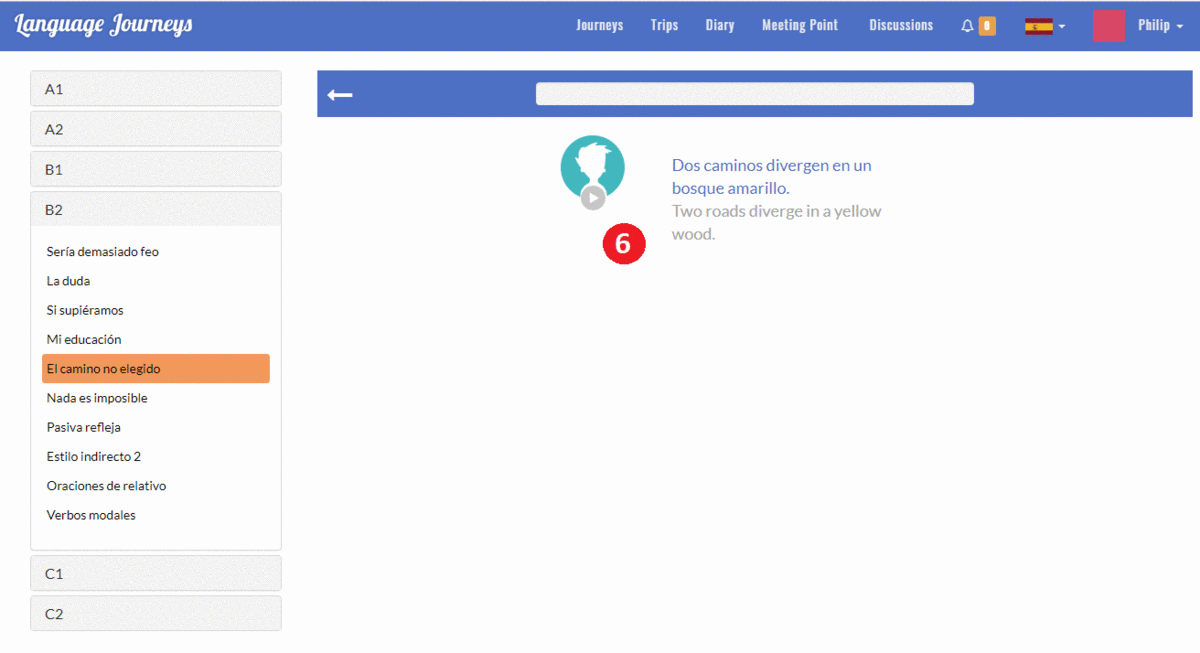Viewport: 1200px width, 653px height.
Task: Go to Language Journeys home logo
Action: (x=104, y=25)
